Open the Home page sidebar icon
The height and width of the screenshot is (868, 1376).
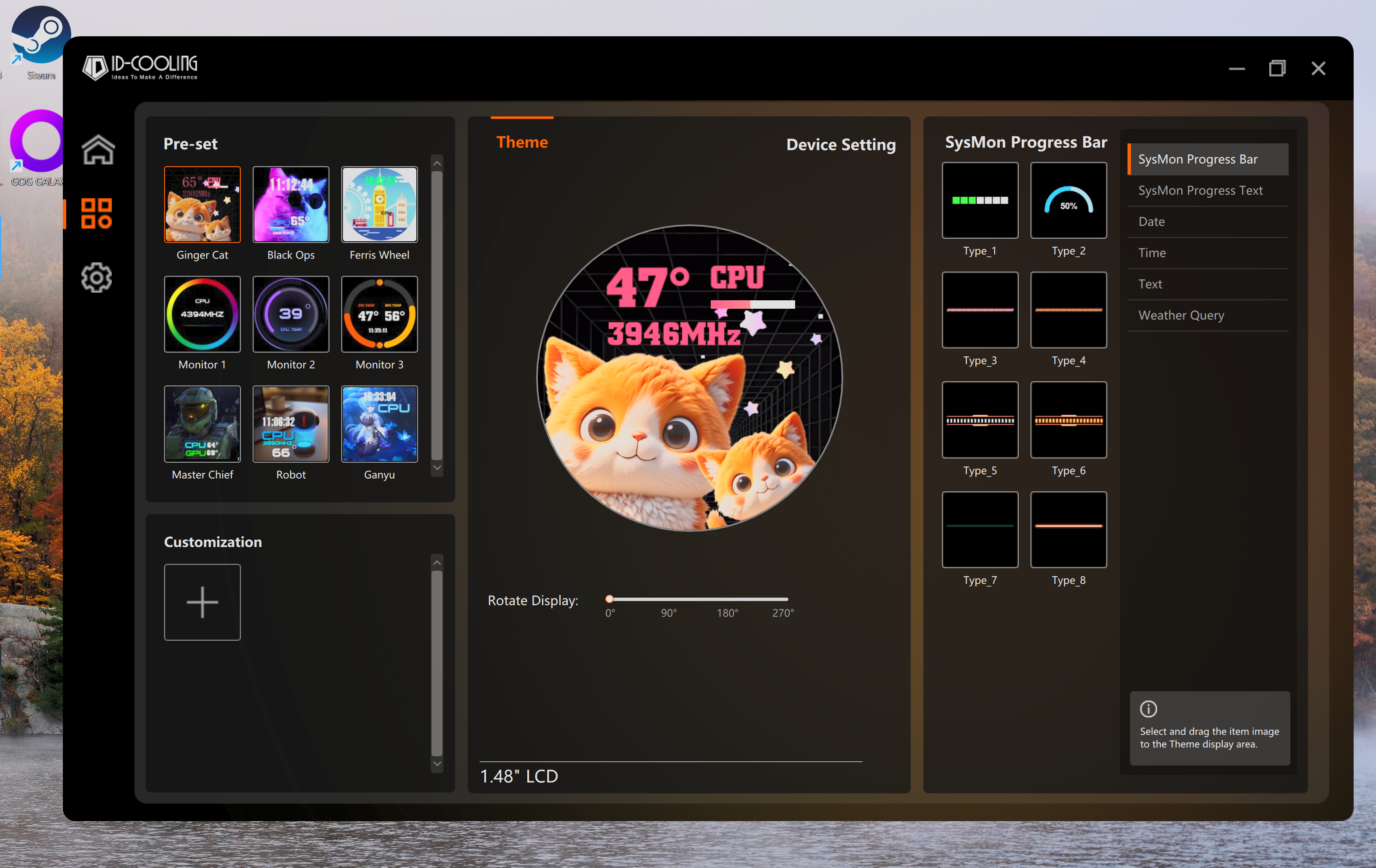(98, 150)
